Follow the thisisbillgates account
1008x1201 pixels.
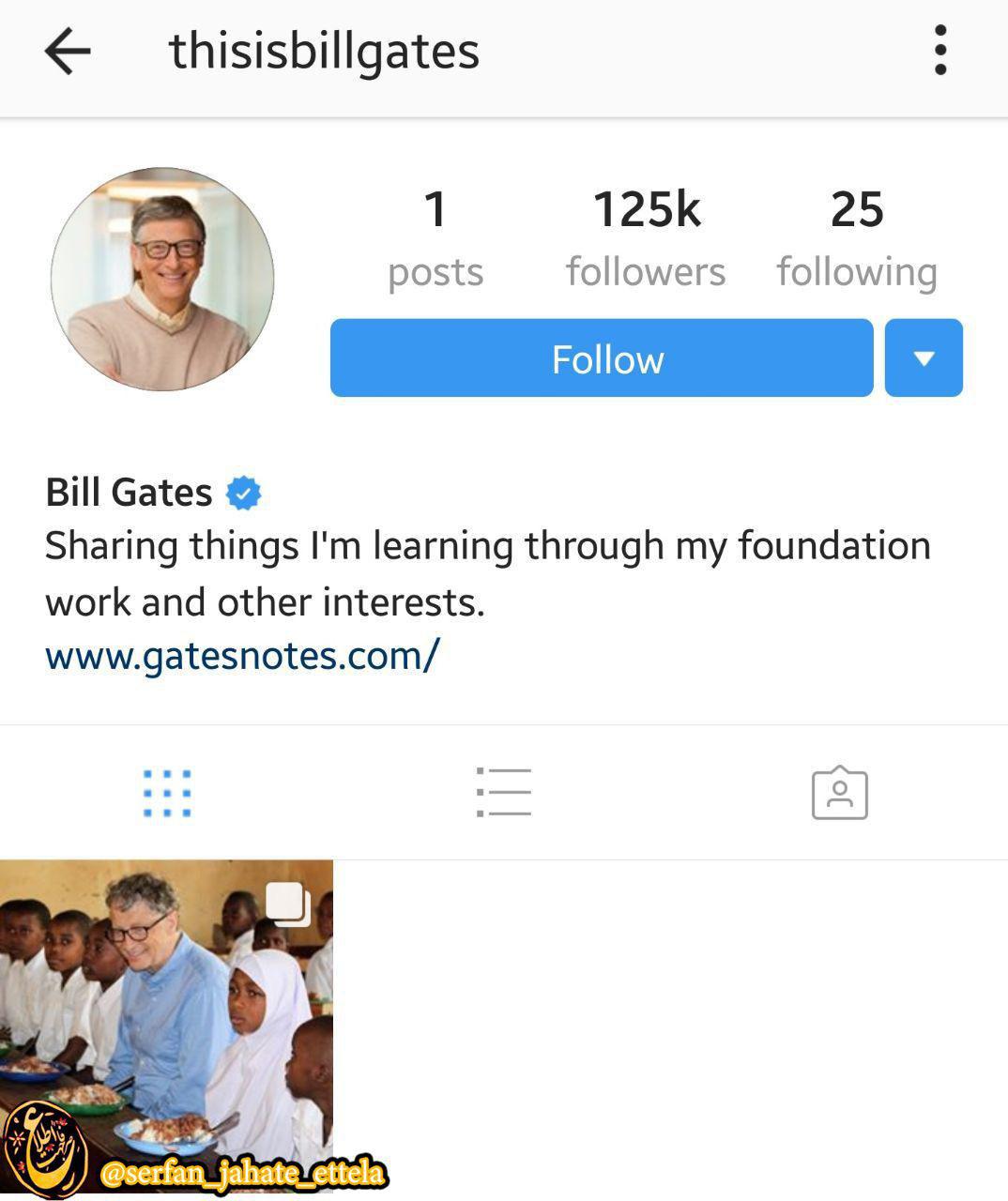pyautogui.click(x=602, y=358)
